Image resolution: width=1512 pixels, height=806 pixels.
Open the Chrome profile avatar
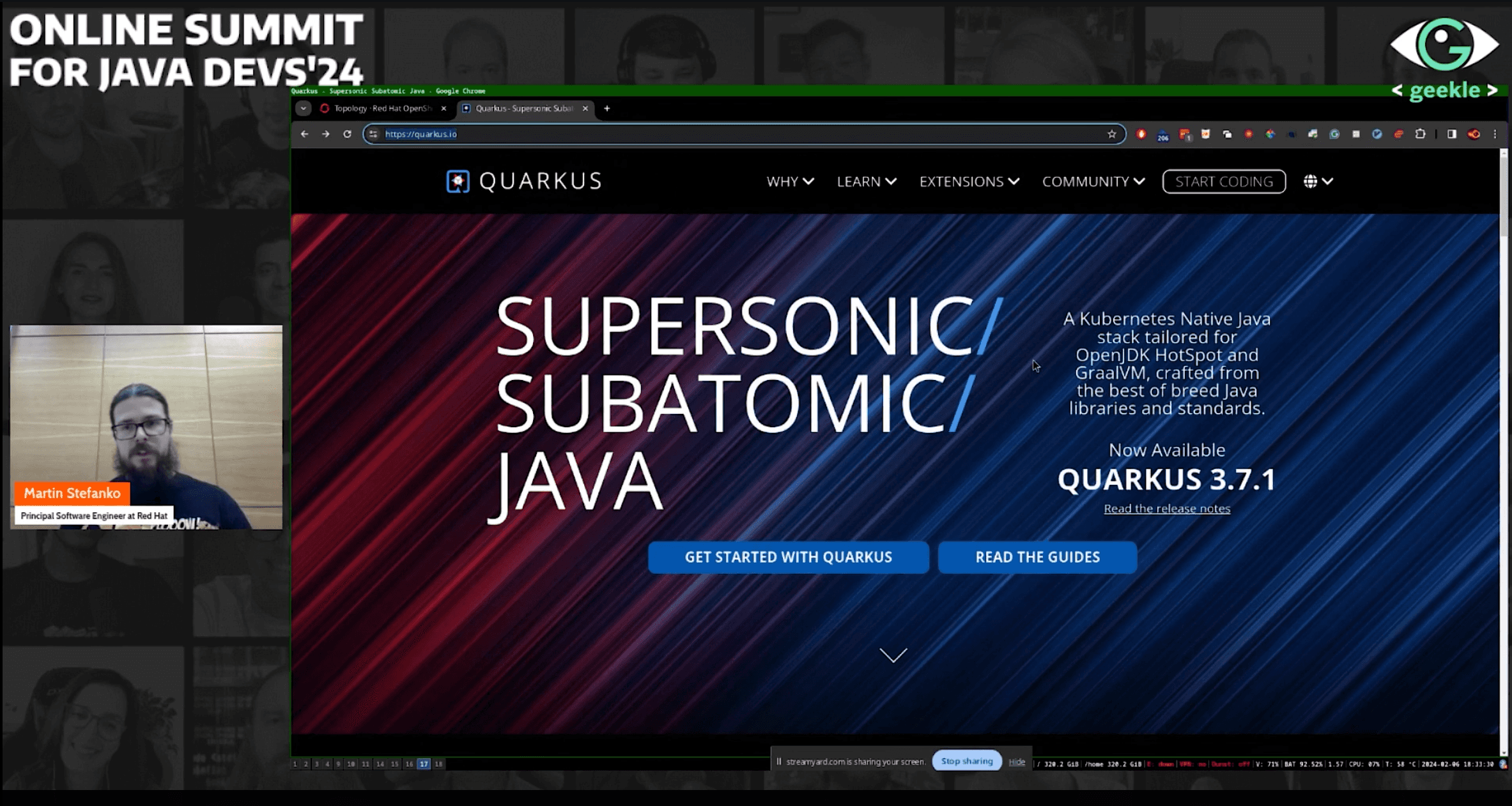tap(1474, 134)
